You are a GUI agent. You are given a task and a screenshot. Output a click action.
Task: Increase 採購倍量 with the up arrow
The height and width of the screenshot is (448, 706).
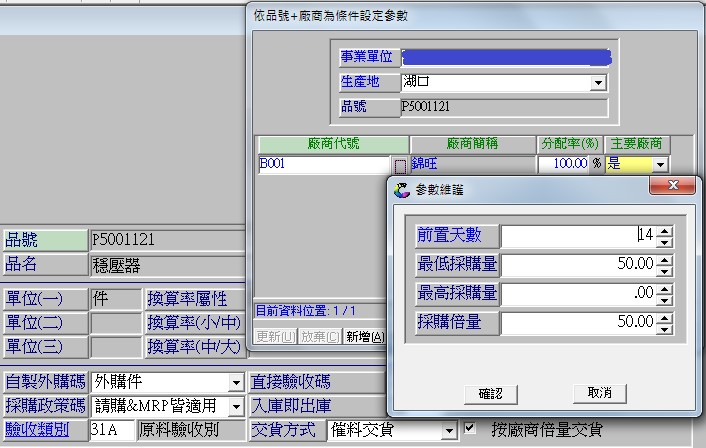[665, 319]
